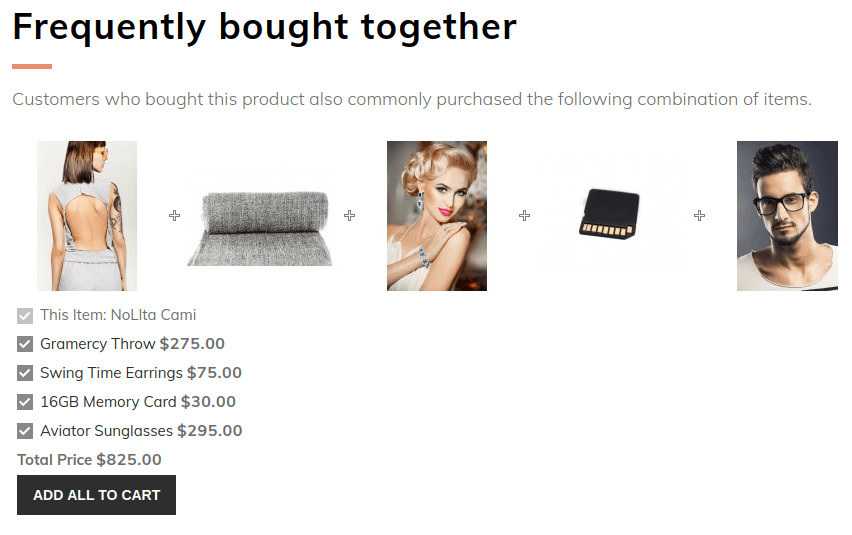The width and height of the screenshot is (852, 535).
Task: Click plus icon before the sunglasses photo
Action: click(x=699, y=216)
